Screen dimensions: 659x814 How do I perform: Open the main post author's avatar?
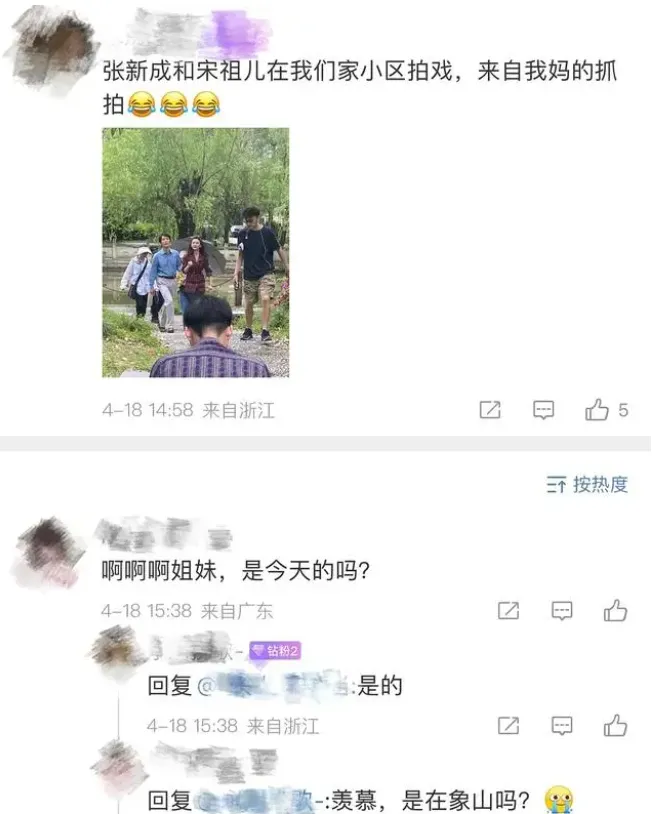click(51, 51)
